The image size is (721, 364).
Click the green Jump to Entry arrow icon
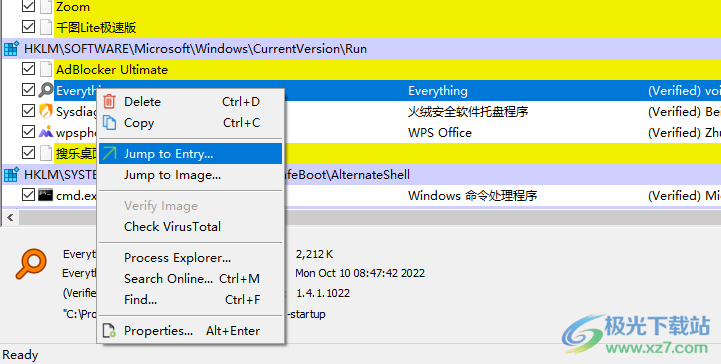click(x=109, y=154)
